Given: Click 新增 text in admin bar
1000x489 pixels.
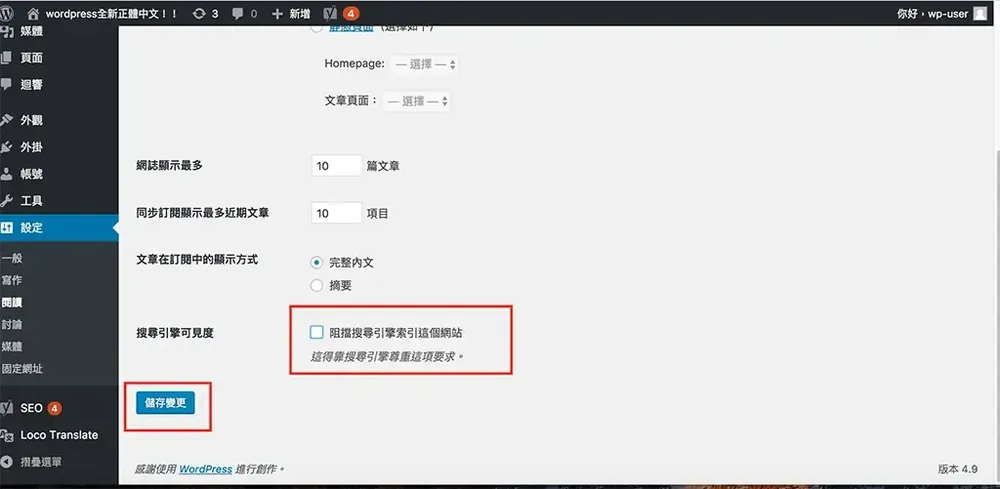Looking at the screenshot, I should point(299,13).
